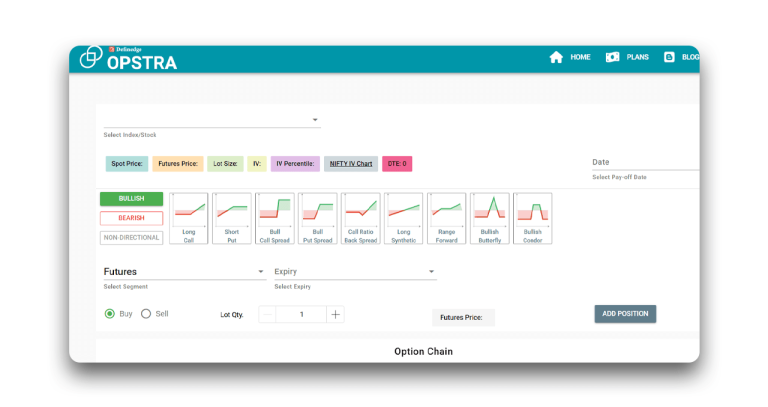
Task: Open the Futures segment dropdown
Action: click(x=185, y=271)
